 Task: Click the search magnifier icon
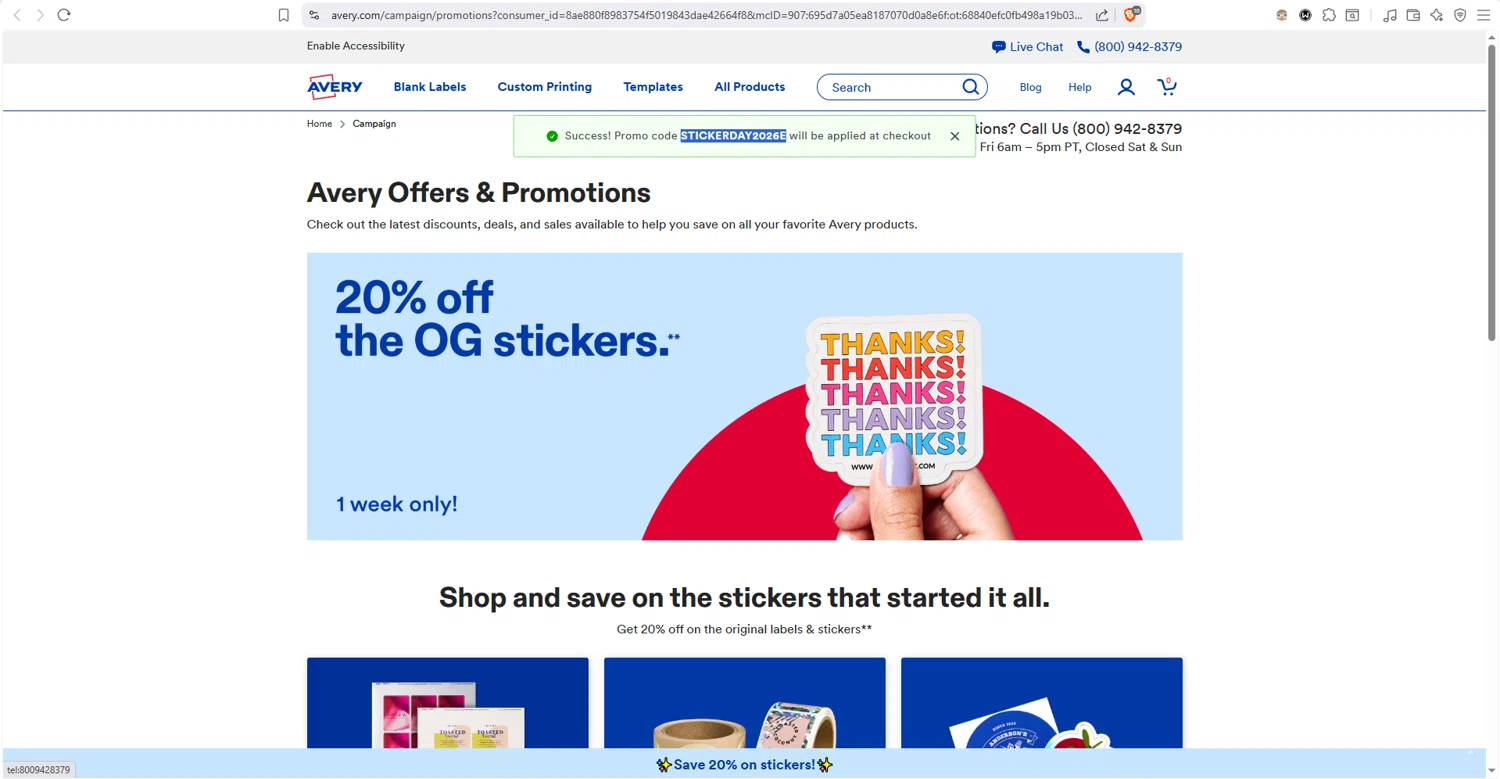(970, 87)
